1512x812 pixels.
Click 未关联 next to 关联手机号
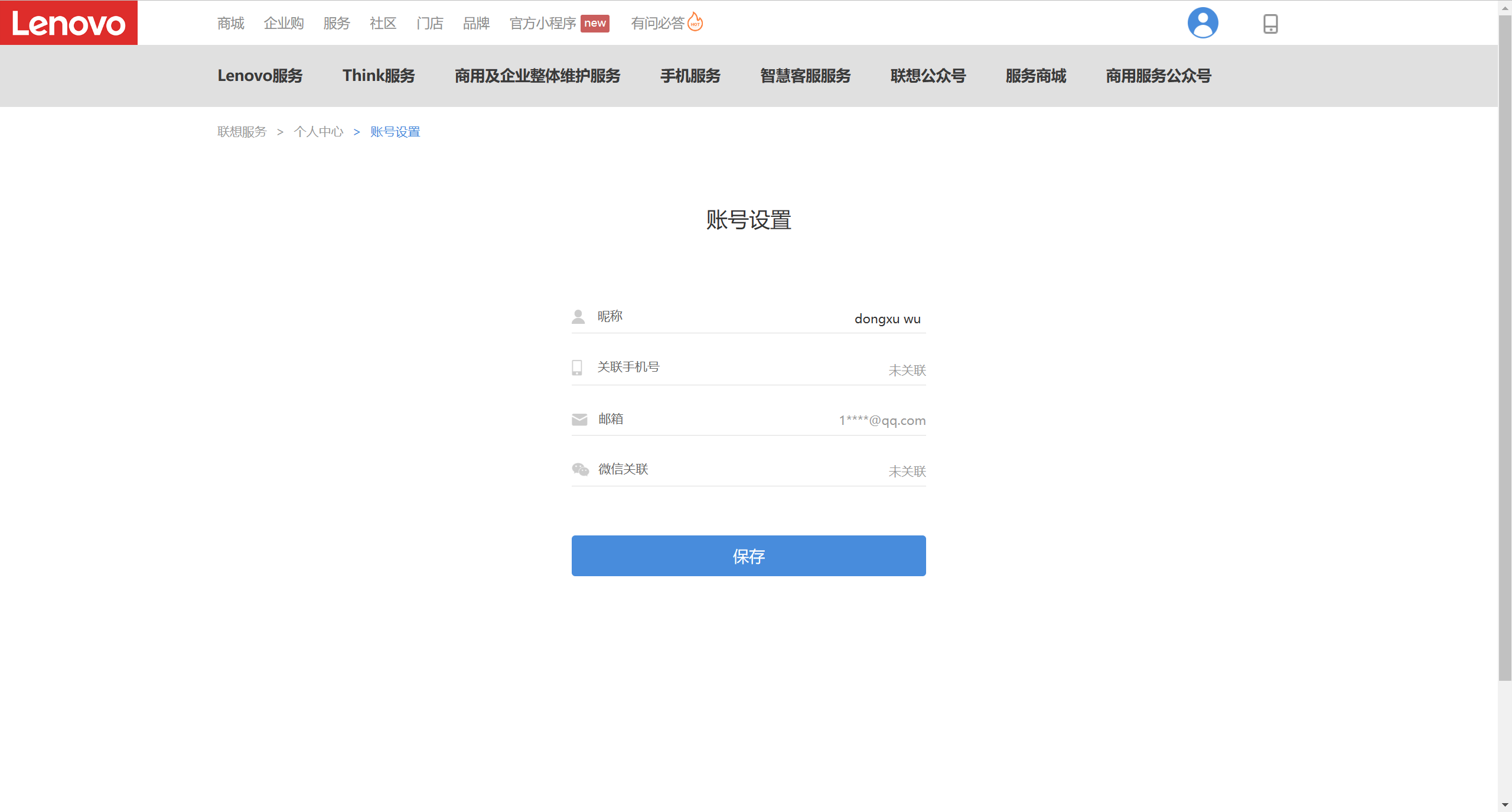[x=907, y=371]
